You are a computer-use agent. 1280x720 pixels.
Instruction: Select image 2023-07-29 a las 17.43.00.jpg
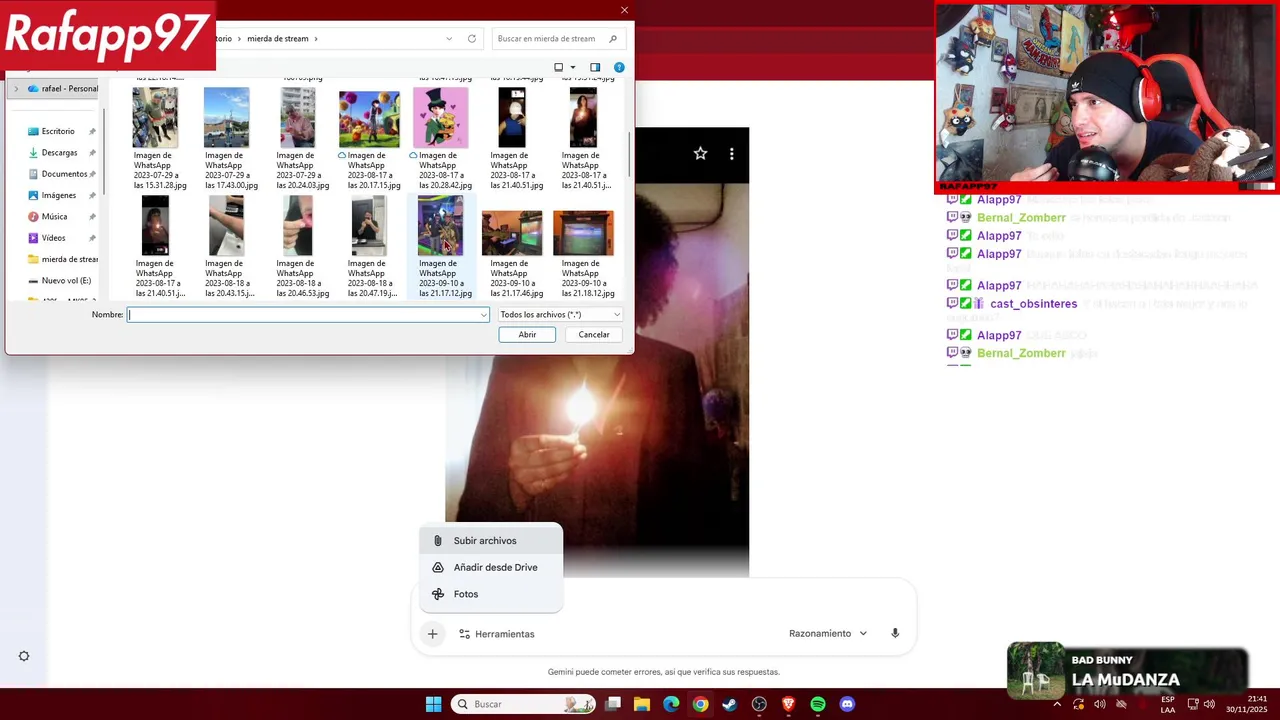226,138
